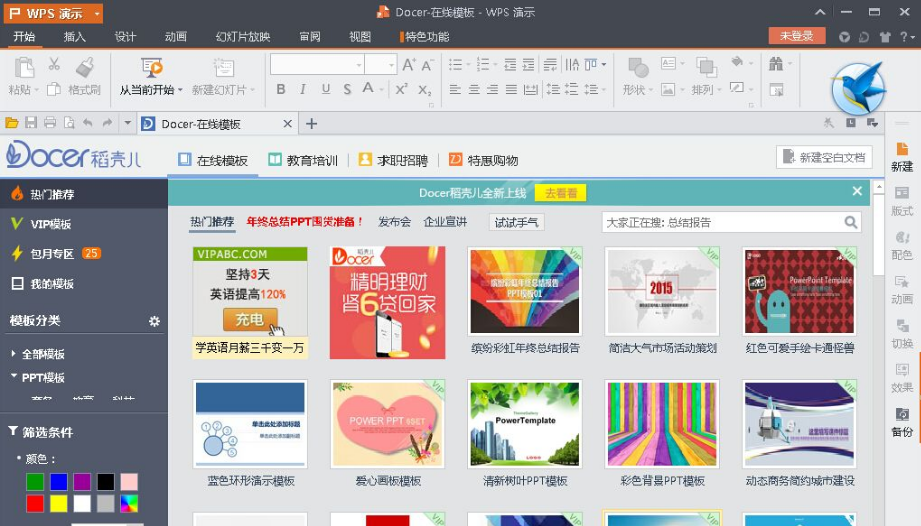This screenshot has width=921, height=526.
Task: Open the 幻灯片放映 ribbon tab
Action: click(243, 36)
